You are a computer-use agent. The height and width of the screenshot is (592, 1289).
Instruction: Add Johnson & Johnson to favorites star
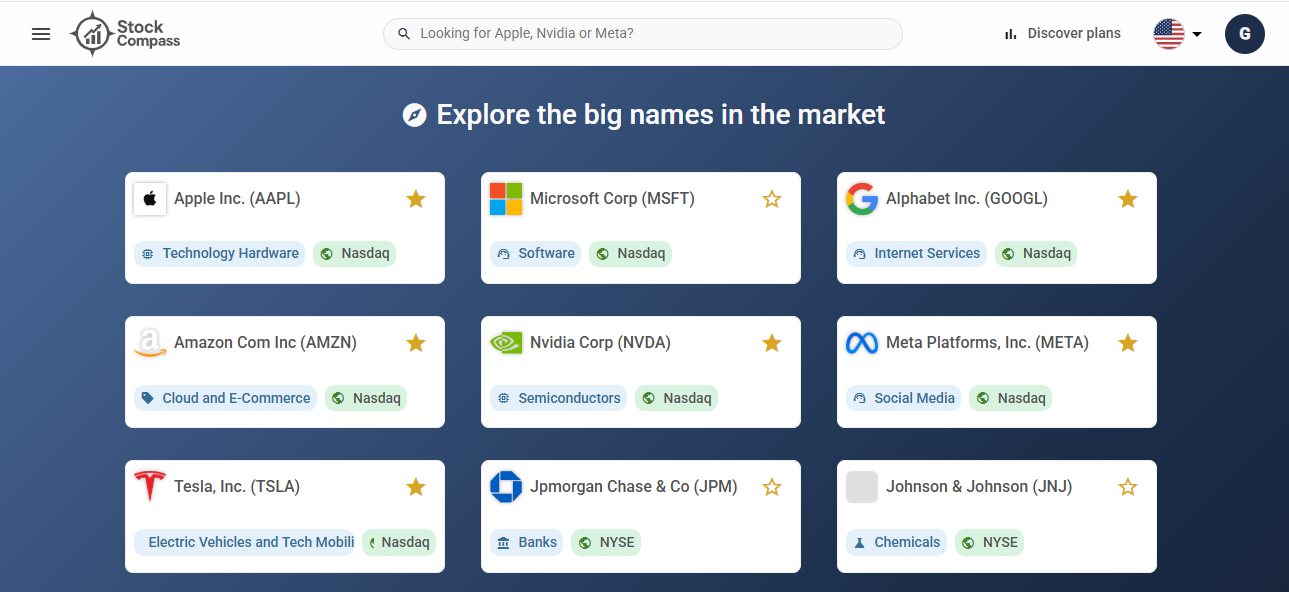click(1128, 487)
